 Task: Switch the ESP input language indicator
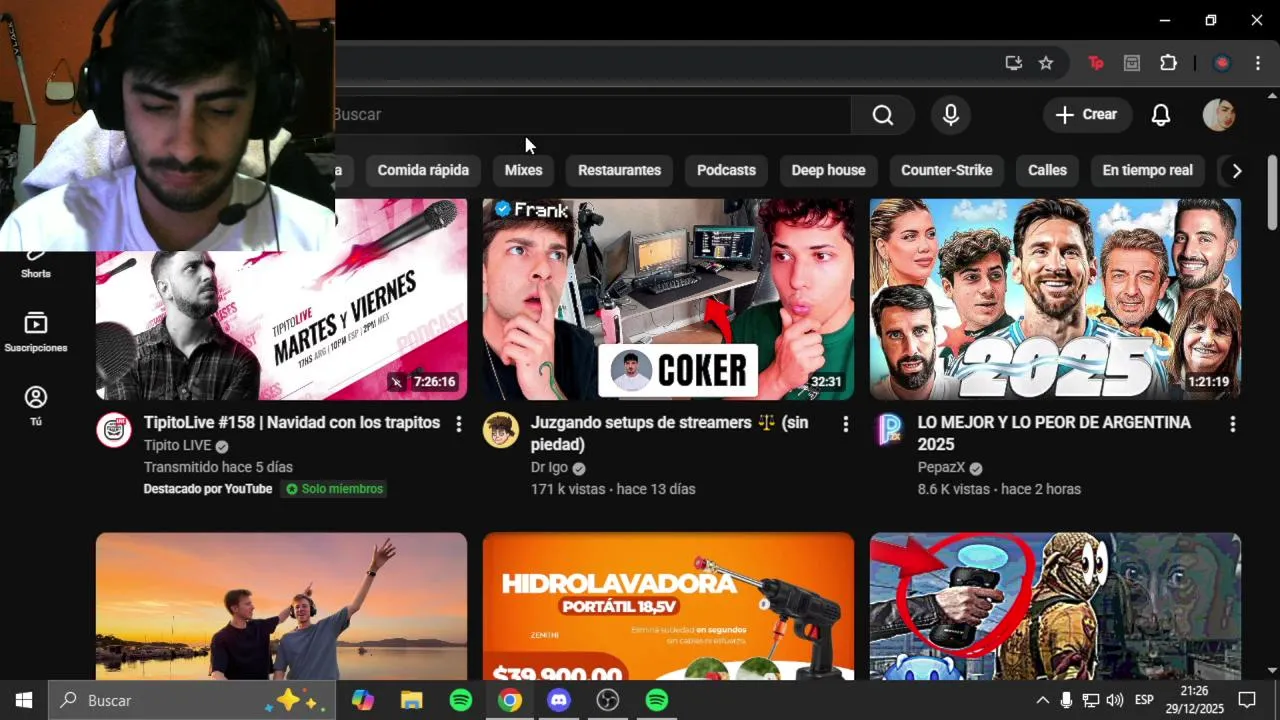click(x=1144, y=700)
